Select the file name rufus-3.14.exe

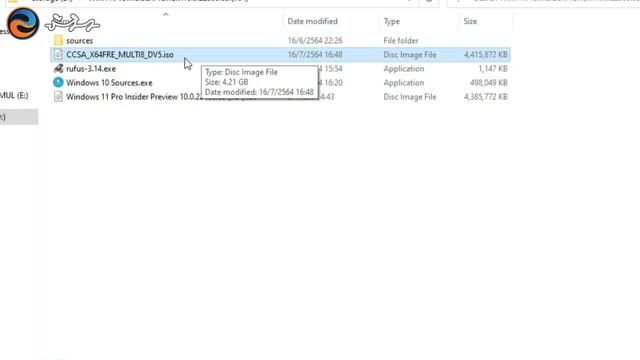point(91,69)
